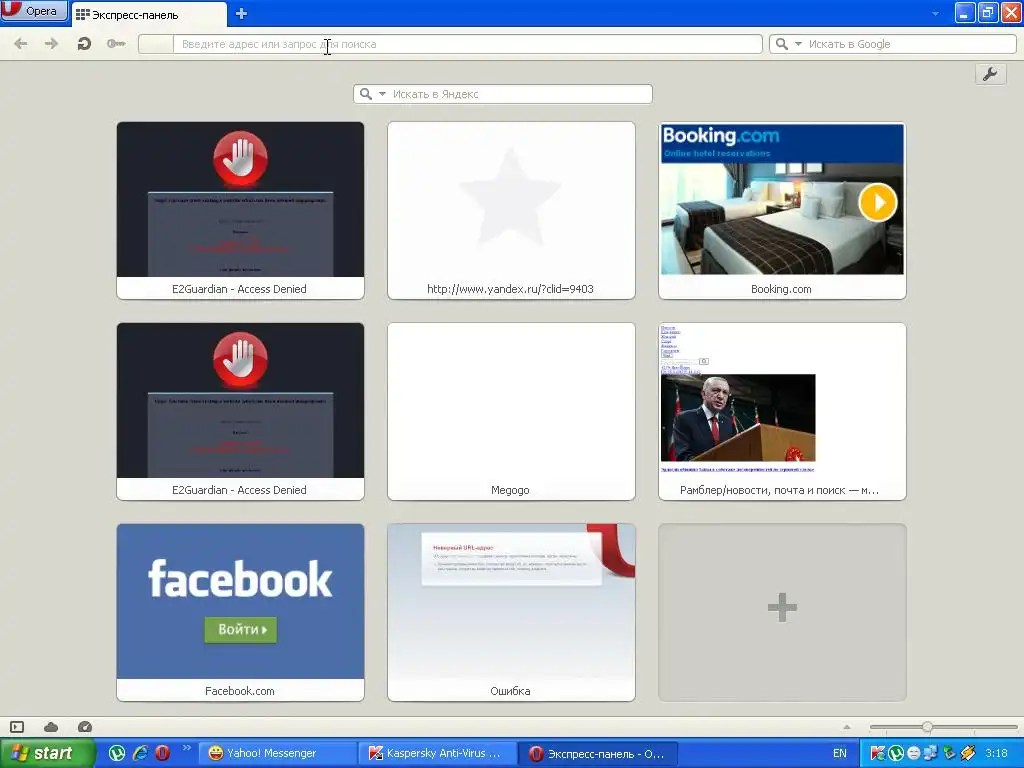
Task: Go forward to the next page
Action: [x=52, y=44]
